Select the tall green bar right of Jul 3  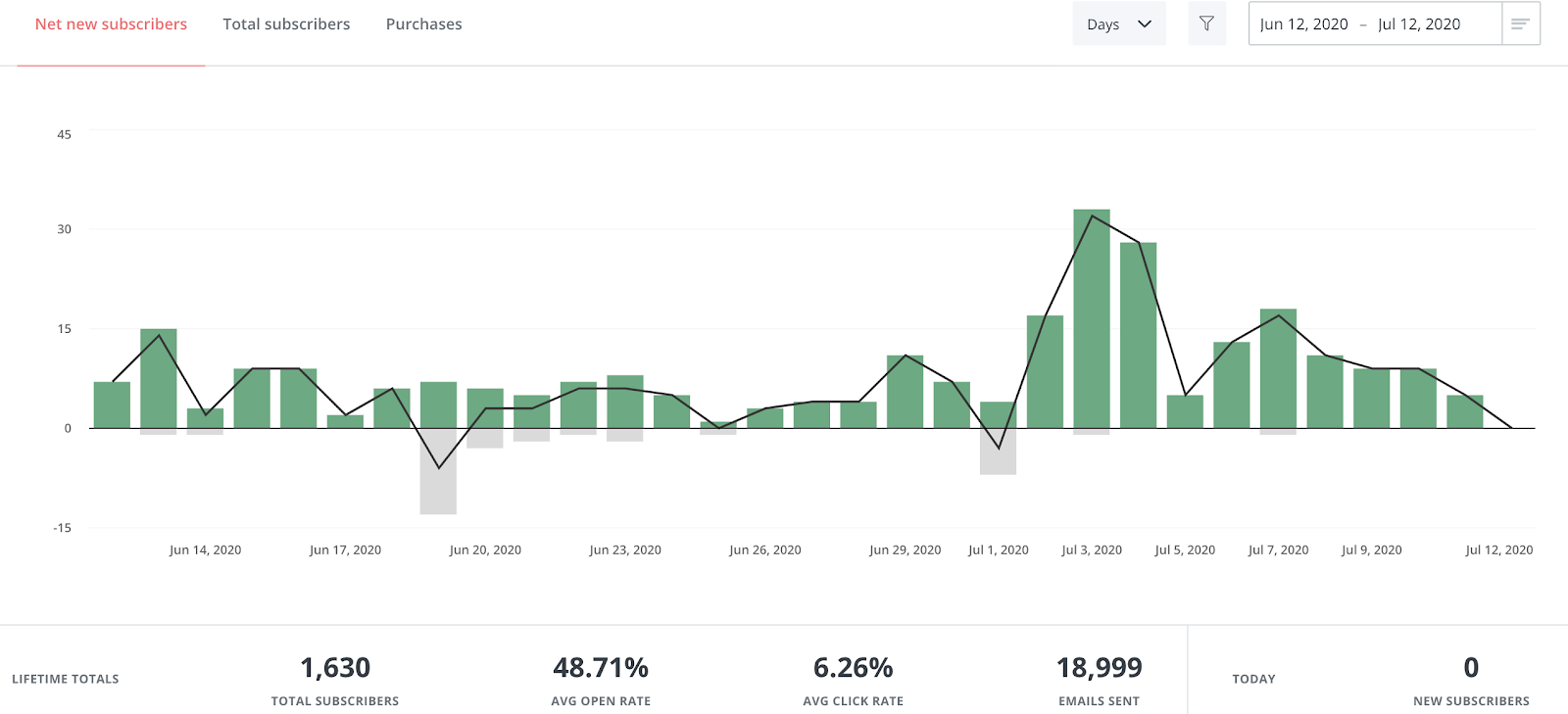[x=1138, y=335]
